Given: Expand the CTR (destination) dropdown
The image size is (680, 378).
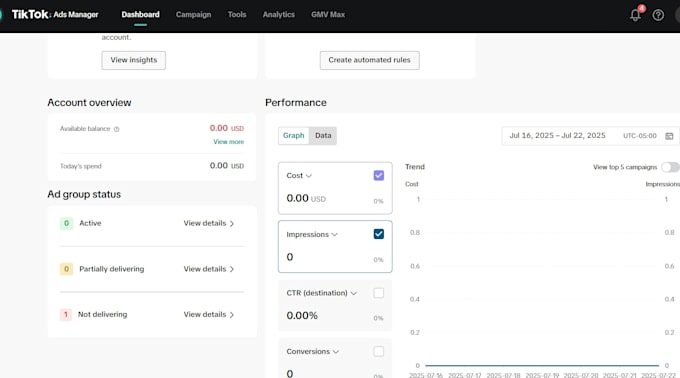Looking at the screenshot, I should [x=354, y=293].
